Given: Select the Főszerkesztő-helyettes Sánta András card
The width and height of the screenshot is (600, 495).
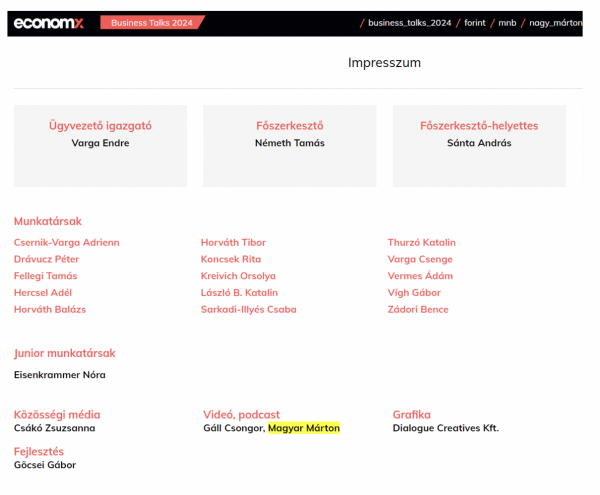Looking at the screenshot, I should [x=479, y=146].
